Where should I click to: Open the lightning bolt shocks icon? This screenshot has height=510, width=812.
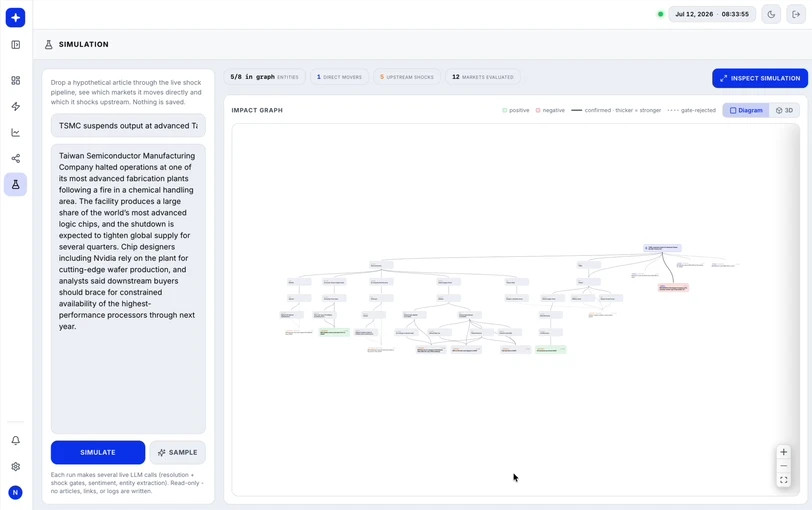pos(16,106)
